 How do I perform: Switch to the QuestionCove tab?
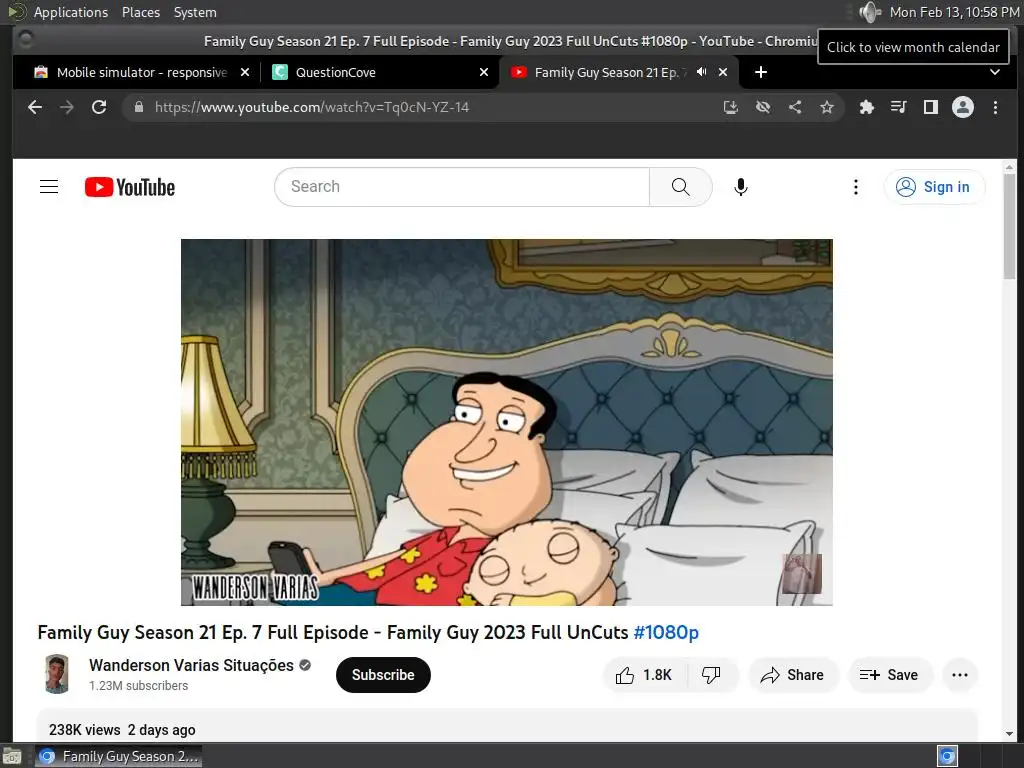pos(380,72)
